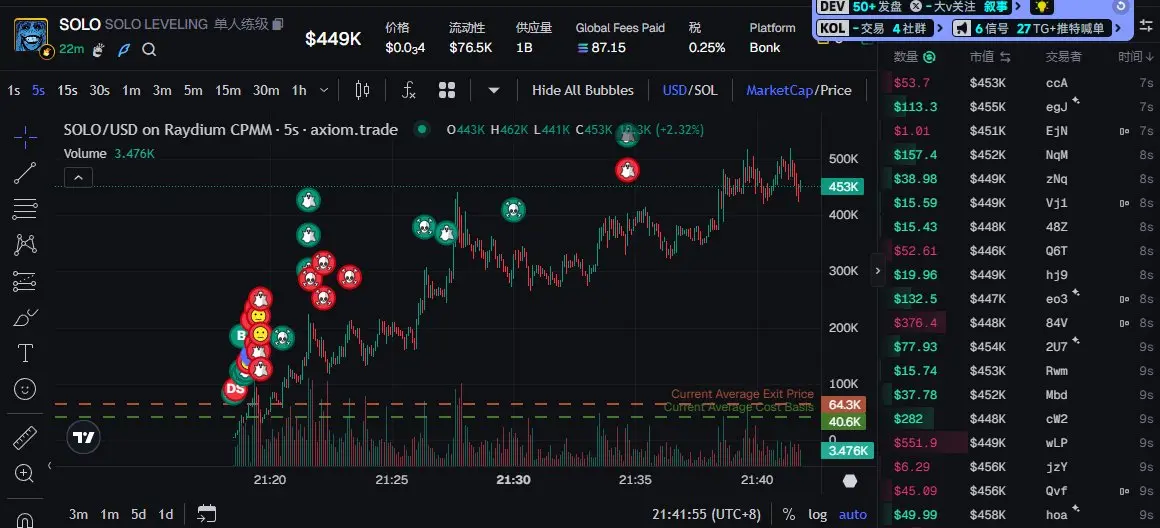Select the trend line drawing tool
The image size is (1160, 528).
[25, 173]
